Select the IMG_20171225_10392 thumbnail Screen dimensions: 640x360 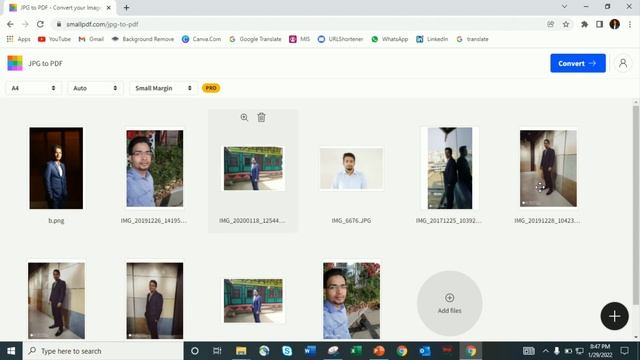[449, 168]
